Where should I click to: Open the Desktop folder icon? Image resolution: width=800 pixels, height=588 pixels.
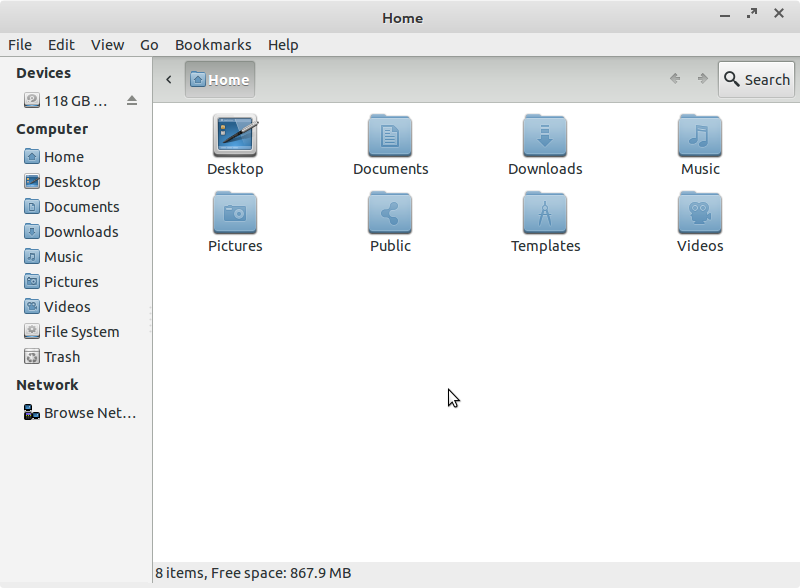235,136
